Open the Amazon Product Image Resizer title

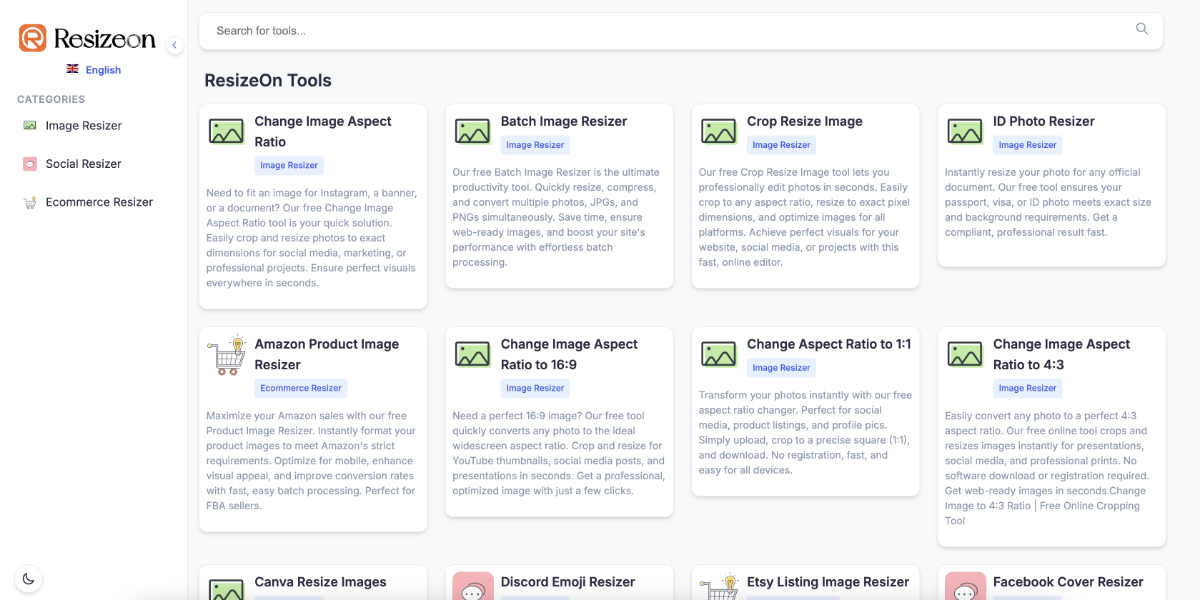[327, 354]
